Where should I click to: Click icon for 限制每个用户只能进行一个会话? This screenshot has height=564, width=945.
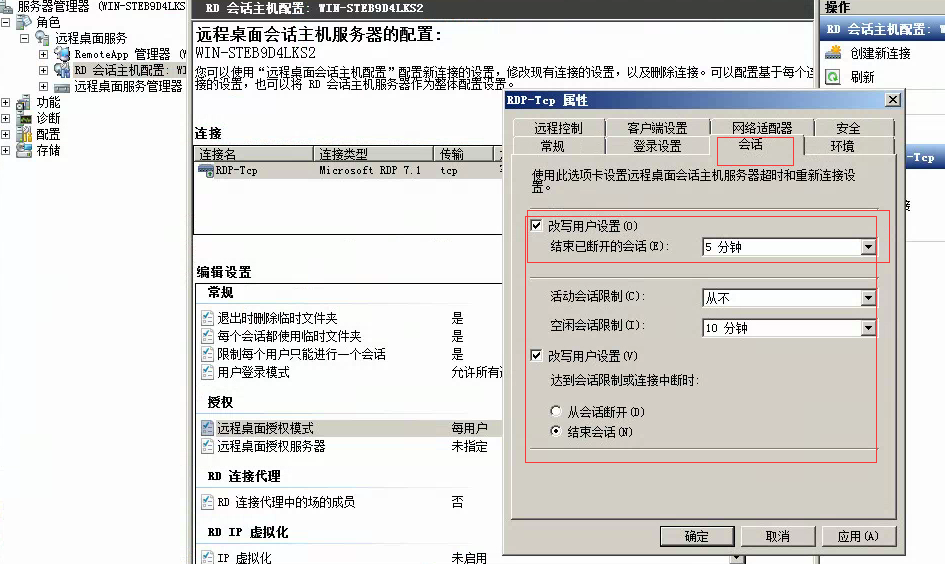pyautogui.click(x=207, y=354)
